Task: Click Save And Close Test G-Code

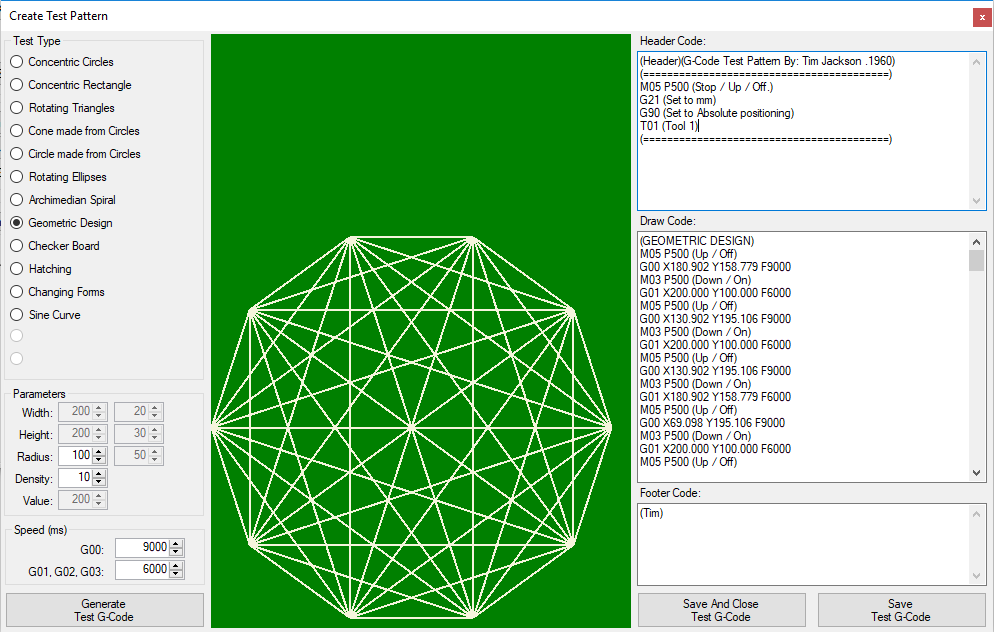Action: pos(721,610)
